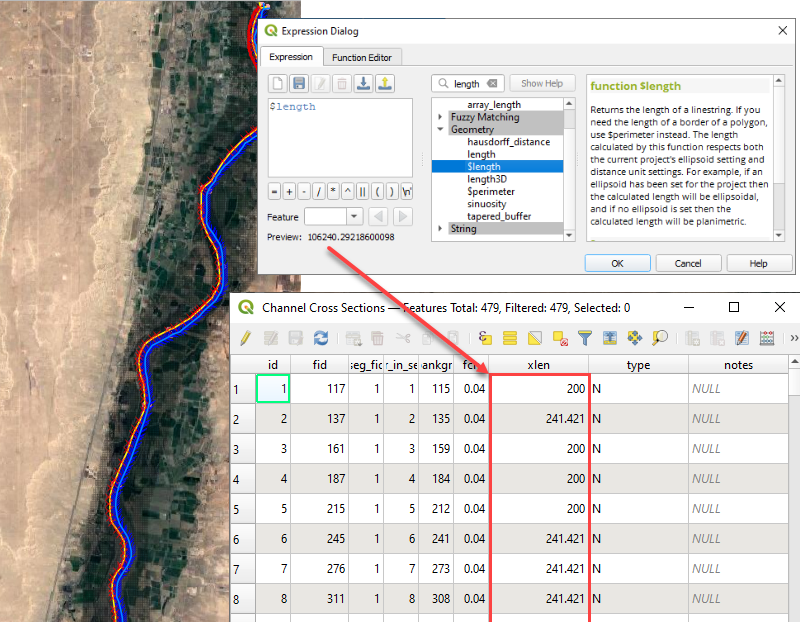Switch to the Function Editor tab
800x622 pixels.
(364, 58)
